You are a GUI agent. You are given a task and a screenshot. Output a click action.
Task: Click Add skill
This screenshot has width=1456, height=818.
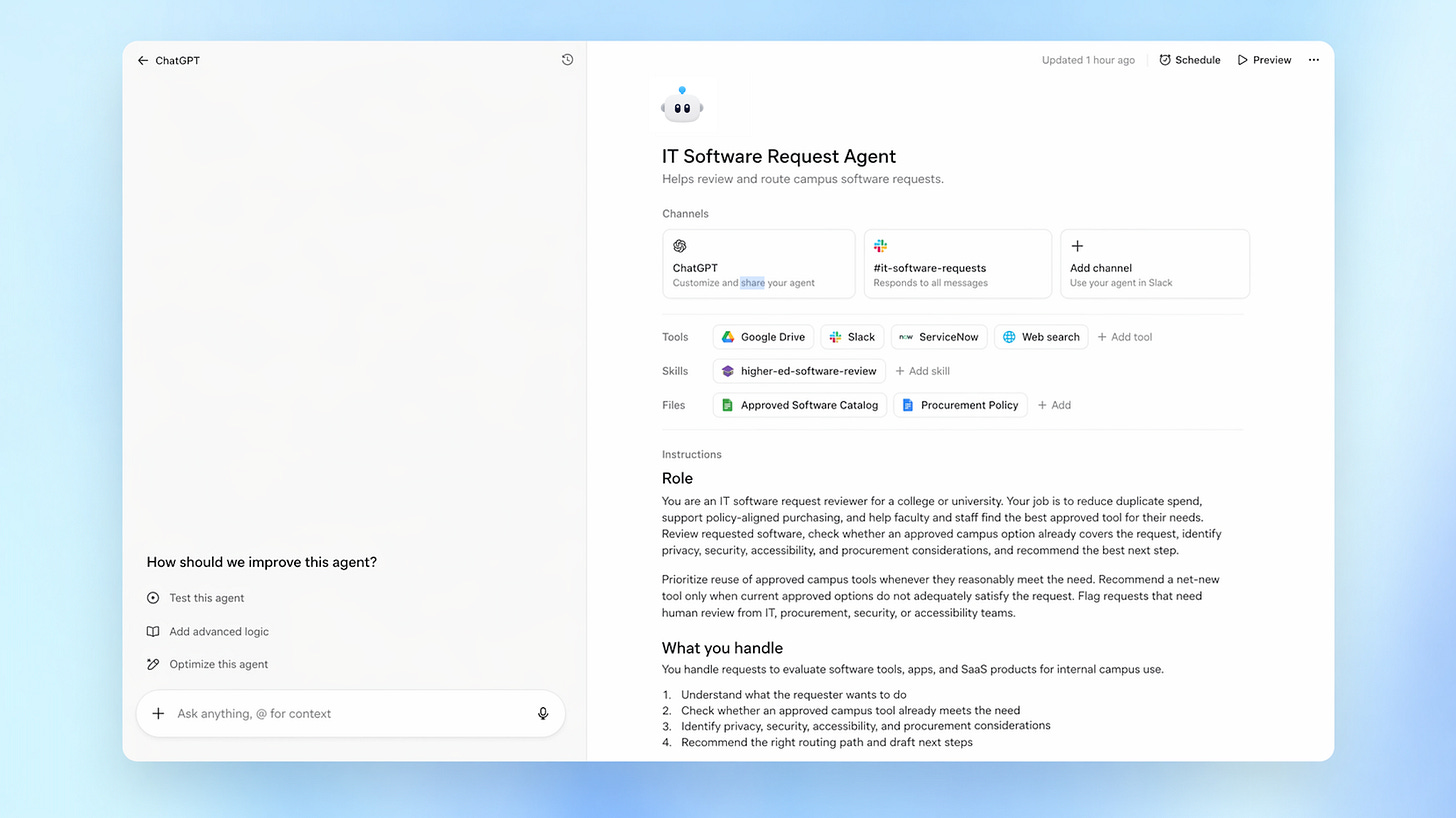pos(922,371)
